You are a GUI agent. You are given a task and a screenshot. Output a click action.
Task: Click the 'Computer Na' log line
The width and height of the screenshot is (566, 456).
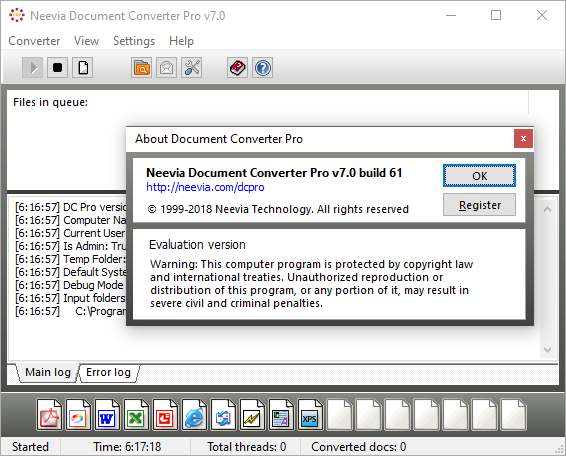click(70, 220)
